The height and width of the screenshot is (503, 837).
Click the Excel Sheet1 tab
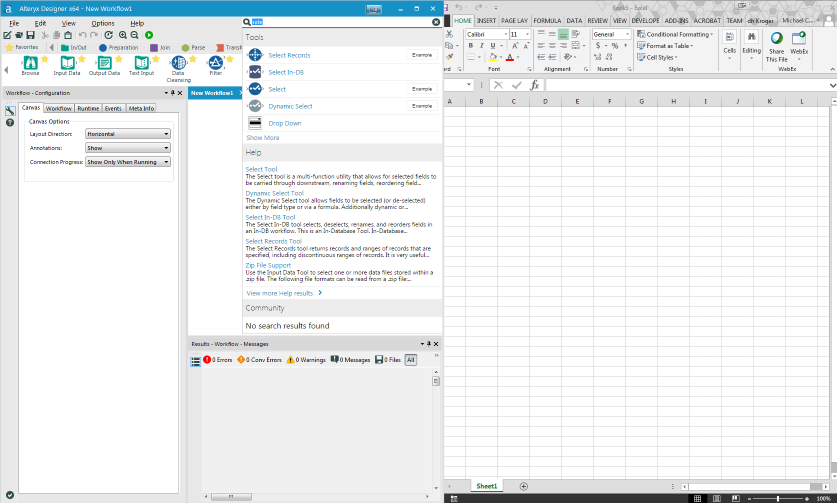(x=486, y=486)
